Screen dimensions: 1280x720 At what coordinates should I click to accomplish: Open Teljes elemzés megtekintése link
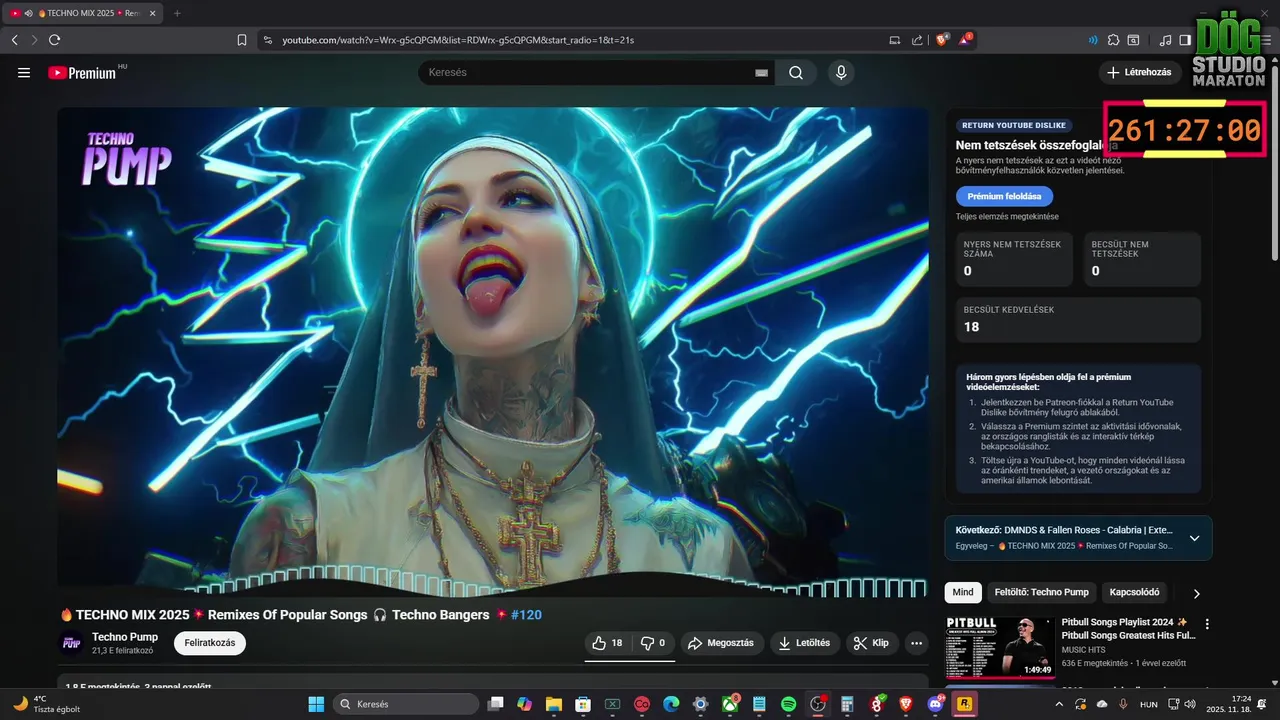pyautogui.click(x=1007, y=216)
